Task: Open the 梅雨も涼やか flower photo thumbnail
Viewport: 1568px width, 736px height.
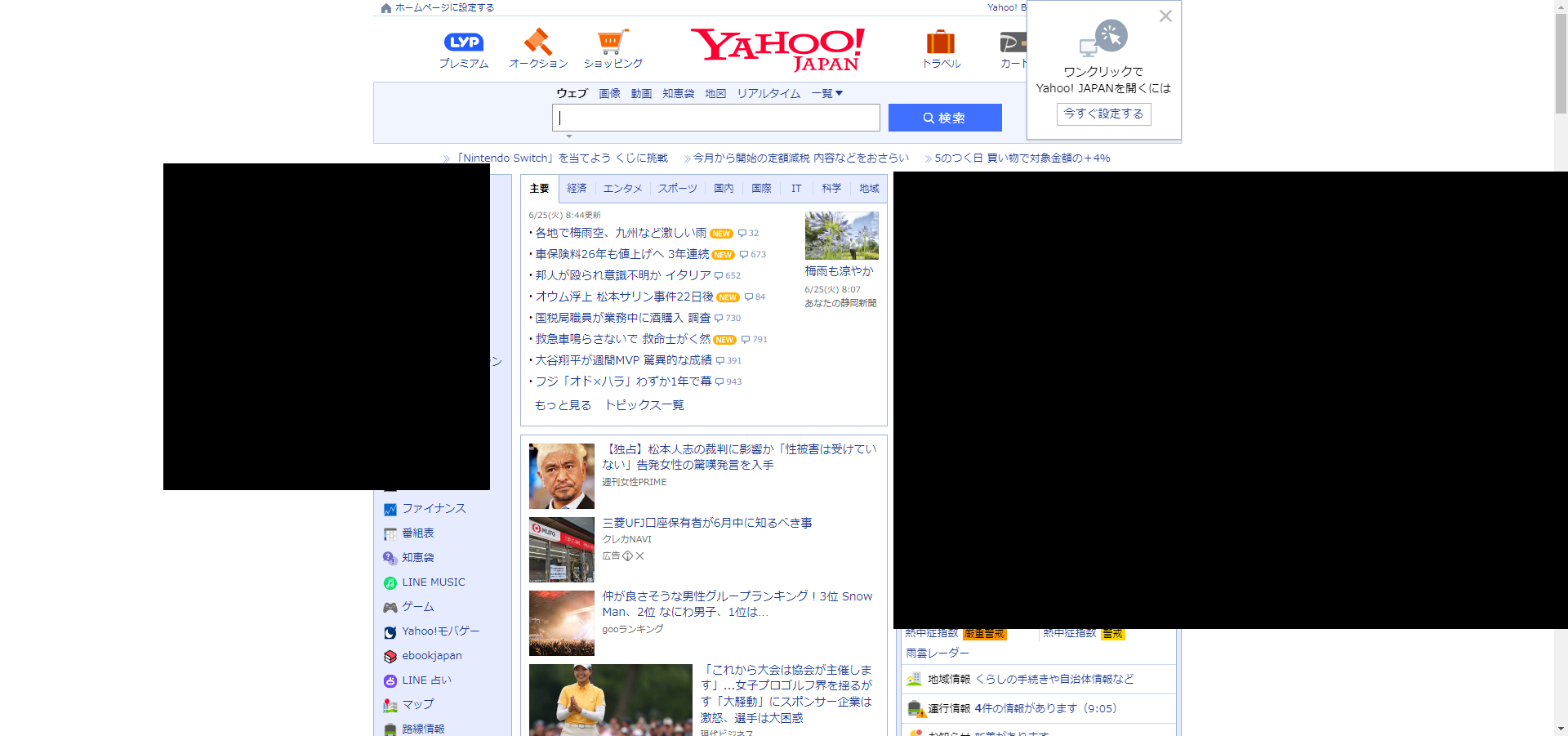Action: [x=841, y=235]
